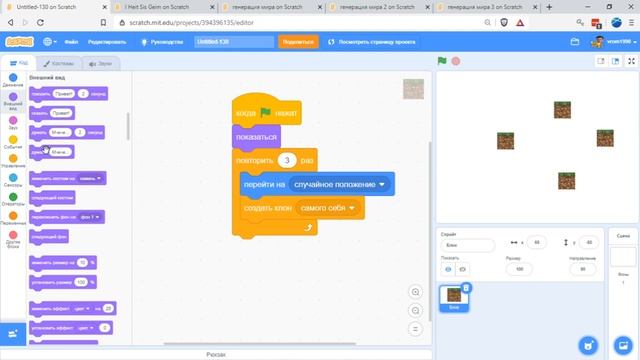
Task: Switch to the Costumes tab
Action: [x=59, y=64]
